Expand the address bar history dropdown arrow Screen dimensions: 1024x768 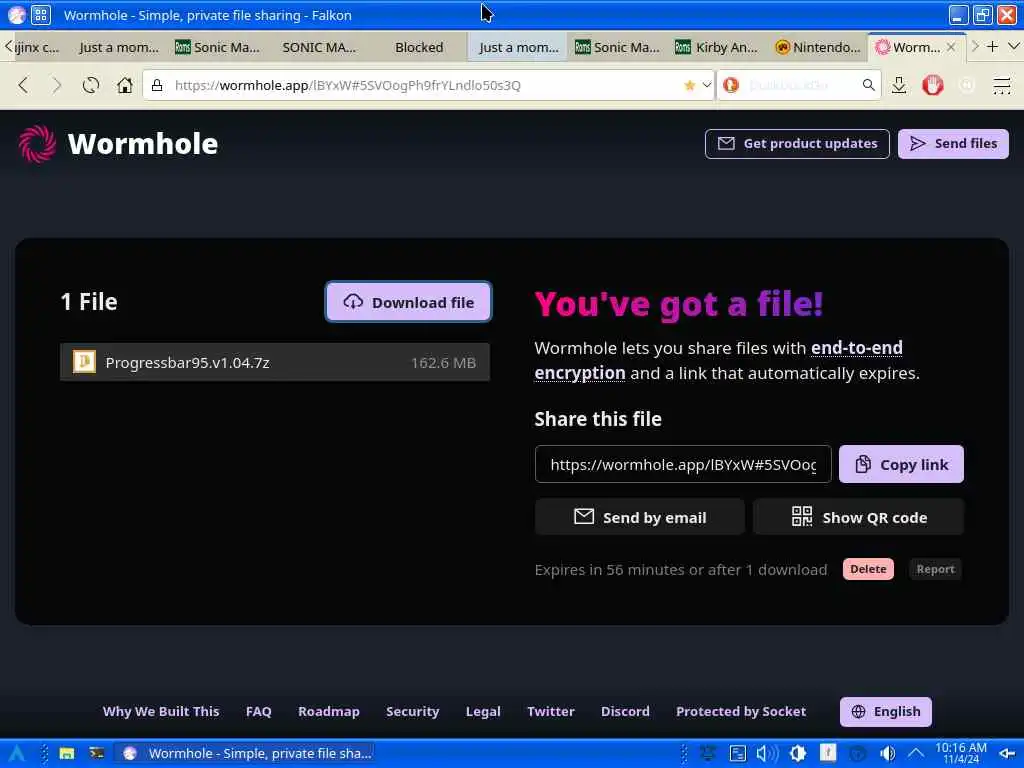point(706,85)
